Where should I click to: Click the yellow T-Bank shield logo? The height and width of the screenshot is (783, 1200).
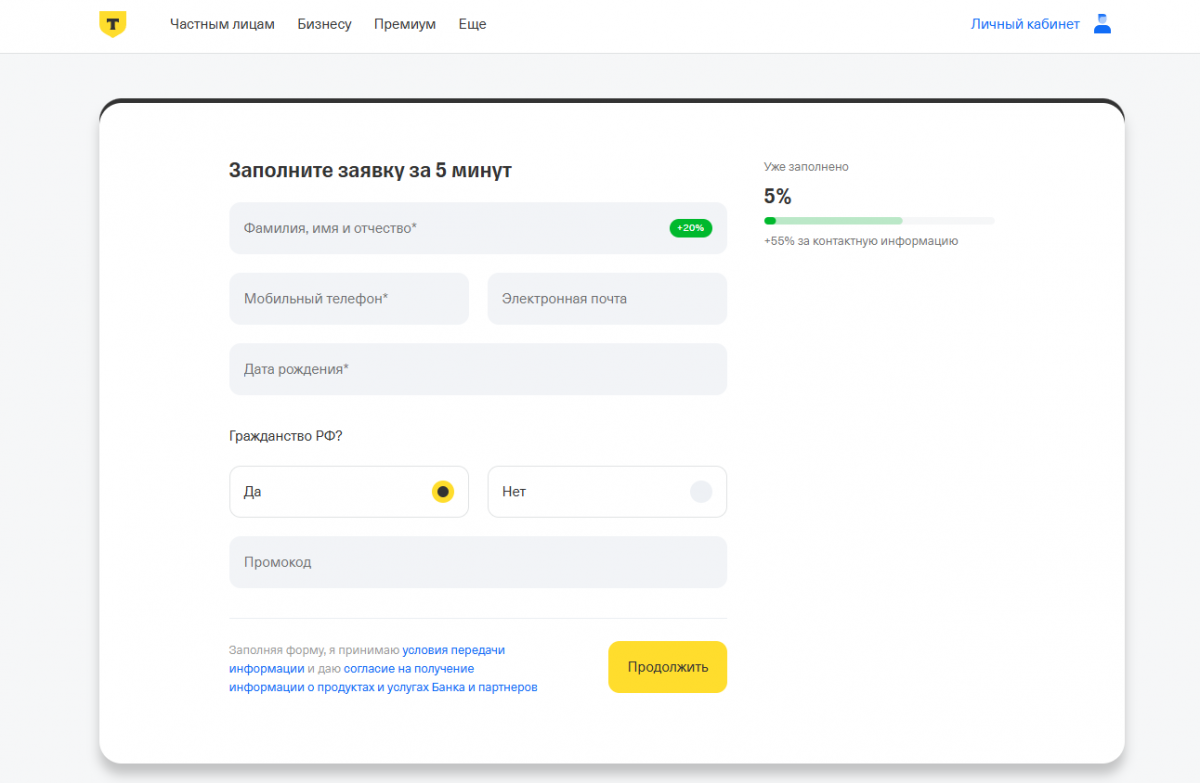coord(112,25)
